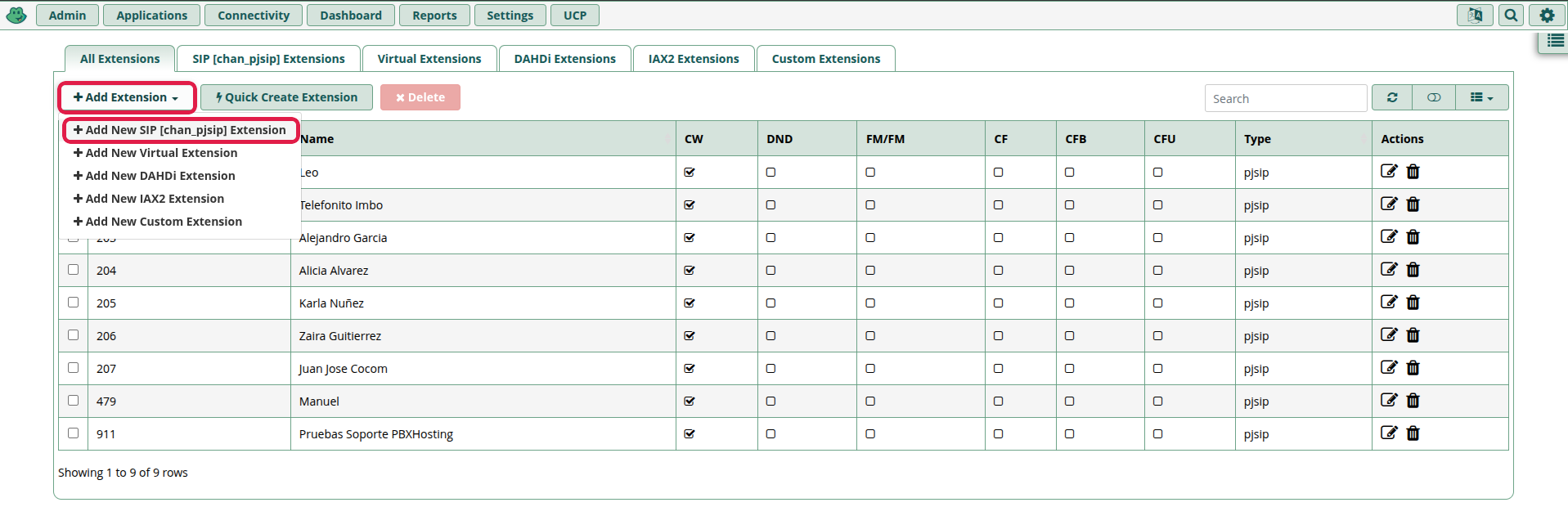Edit Alicia Alvarez extension 204
The height and width of the screenshot is (507, 1568).
pos(1389,269)
